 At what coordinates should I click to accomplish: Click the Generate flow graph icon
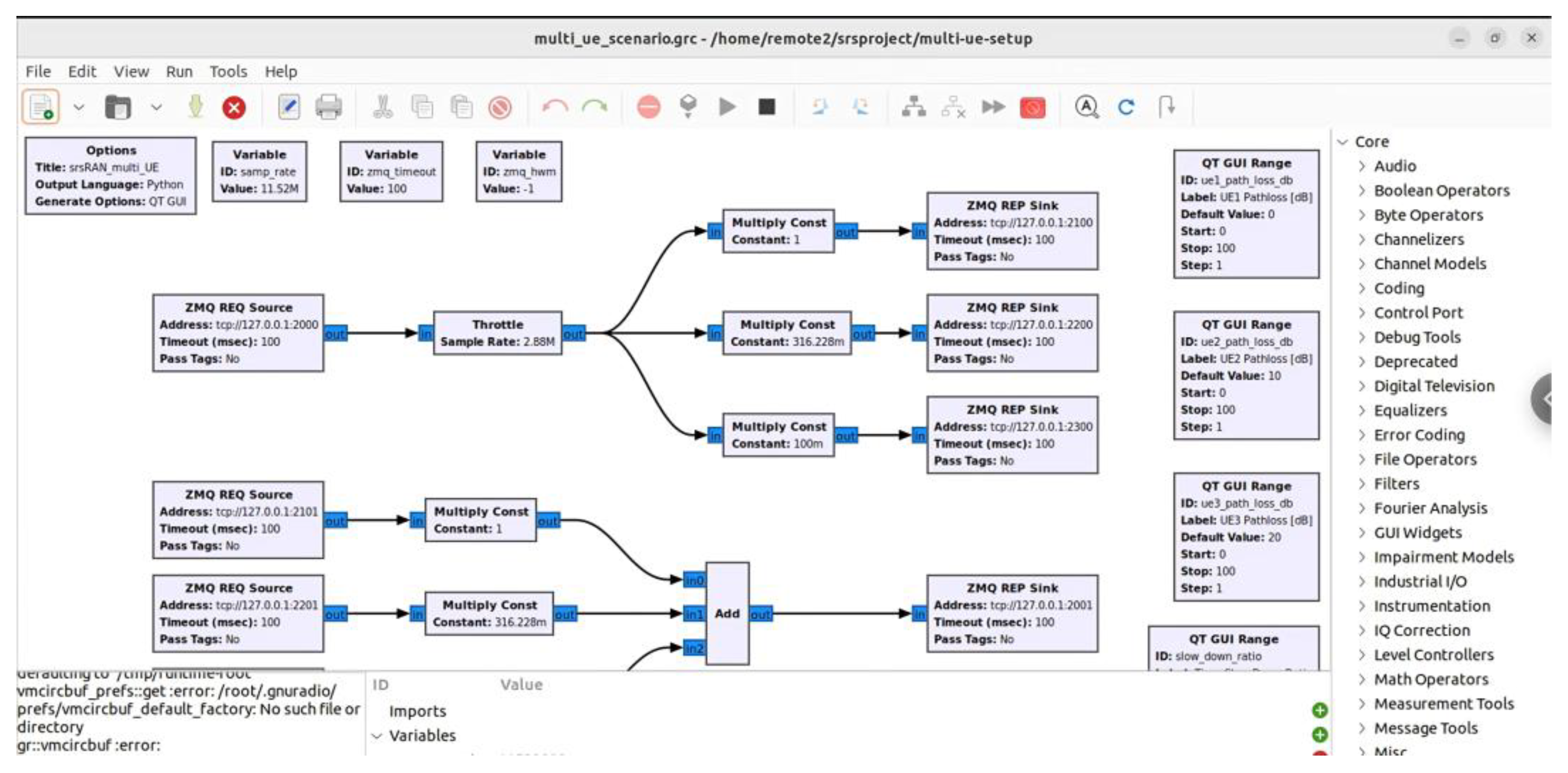click(x=688, y=107)
